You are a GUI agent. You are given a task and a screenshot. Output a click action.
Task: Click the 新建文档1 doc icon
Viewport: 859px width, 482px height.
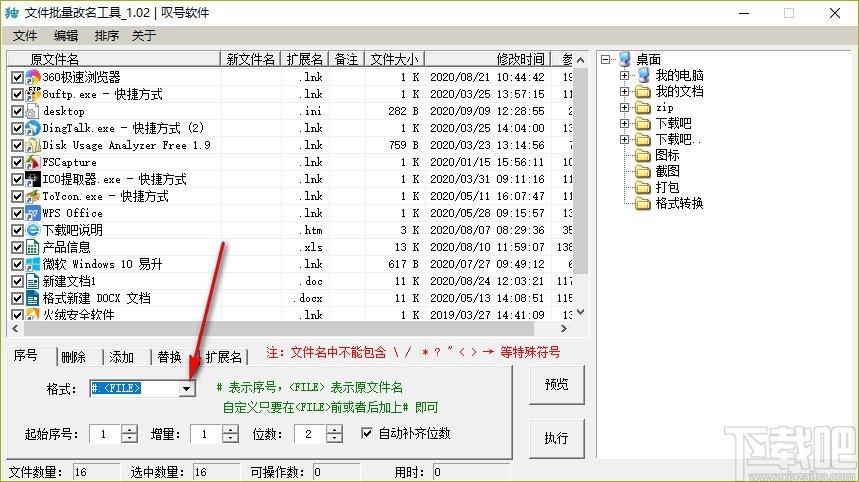(33, 281)
